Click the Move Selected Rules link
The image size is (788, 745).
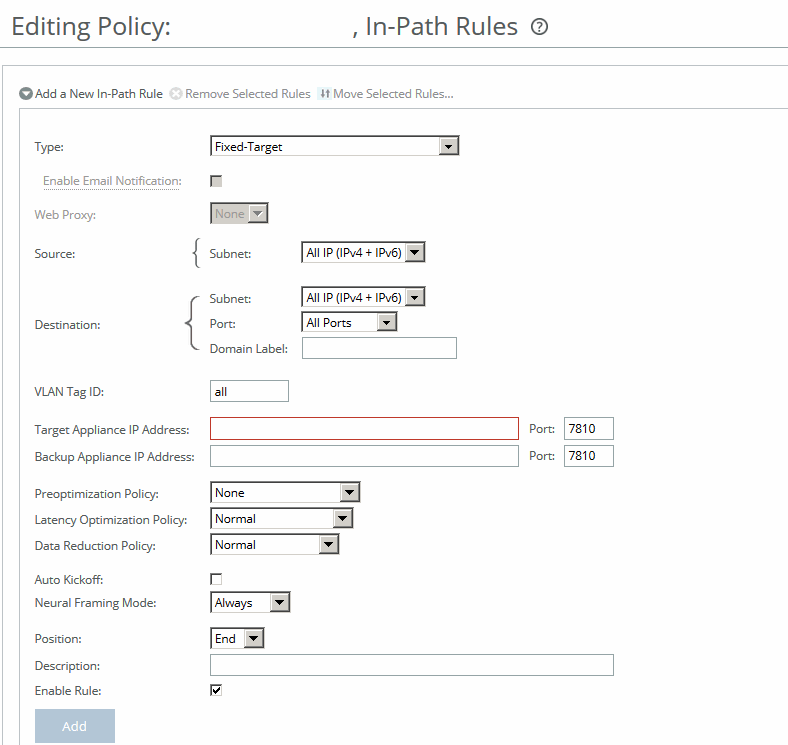[x=393, y=94]
